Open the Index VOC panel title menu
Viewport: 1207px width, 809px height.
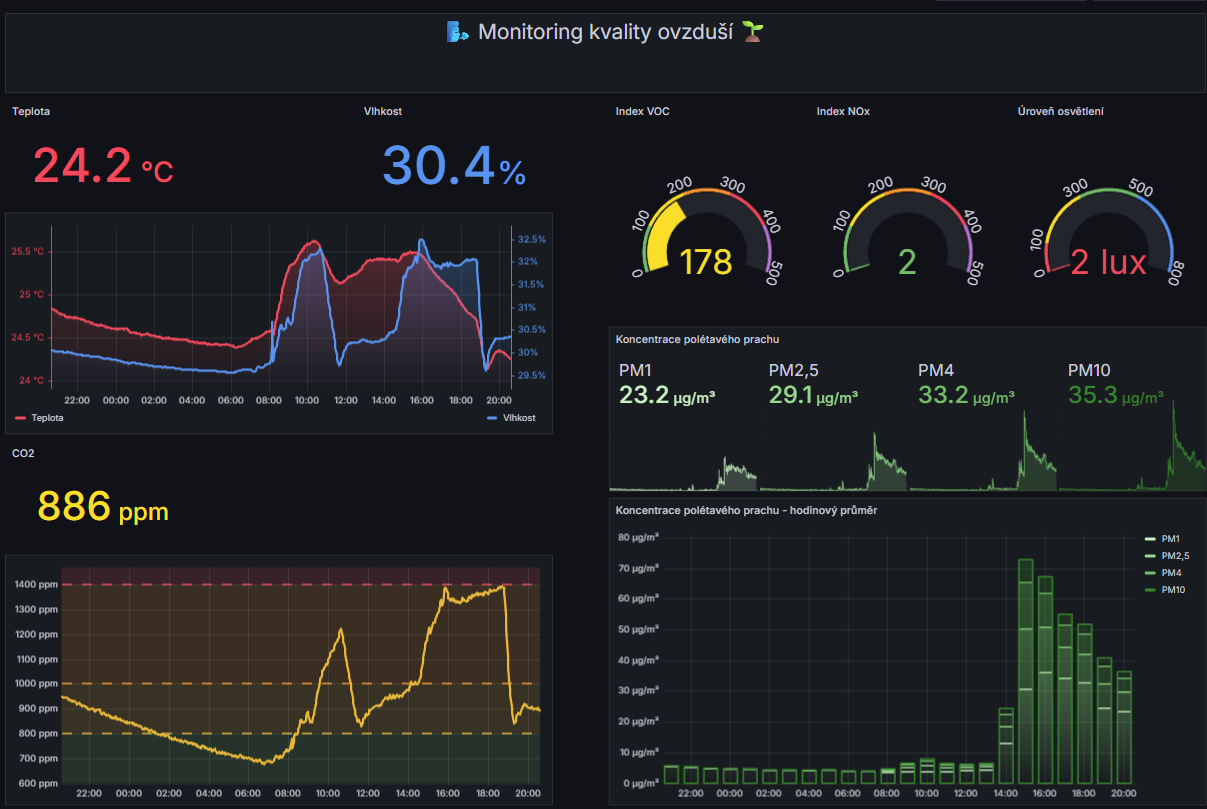643,111
